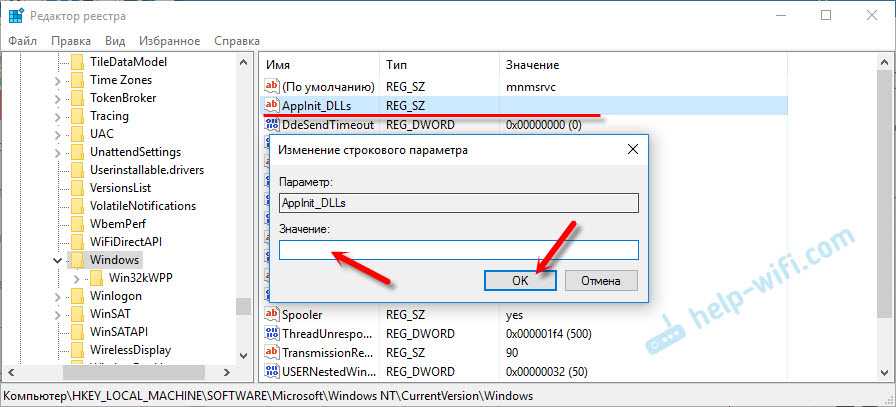Click the Значение input field
The image size is (896, 407).
(x=458, y=250)
